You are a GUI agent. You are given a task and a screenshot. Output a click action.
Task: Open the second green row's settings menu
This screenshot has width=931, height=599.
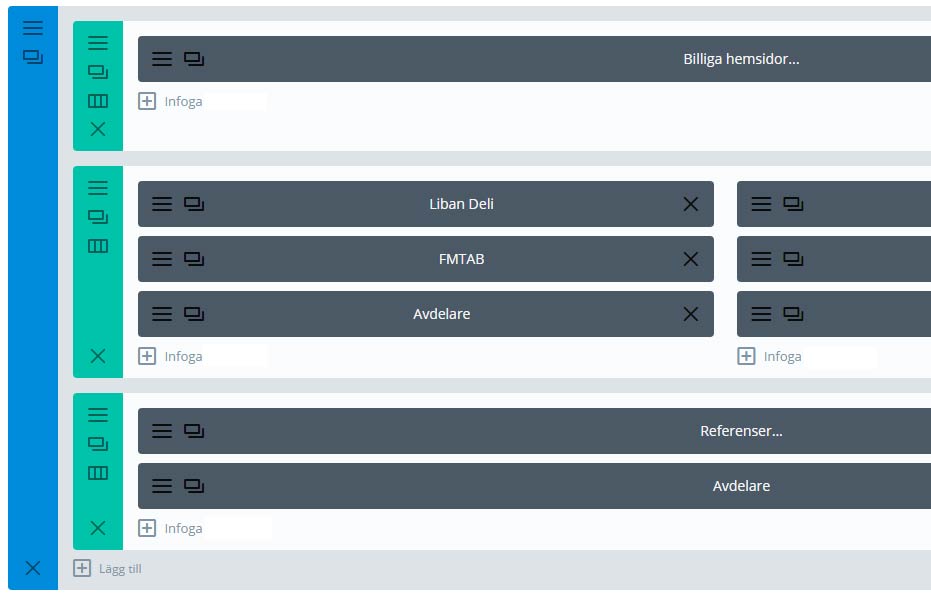click(x=98, y=187)
